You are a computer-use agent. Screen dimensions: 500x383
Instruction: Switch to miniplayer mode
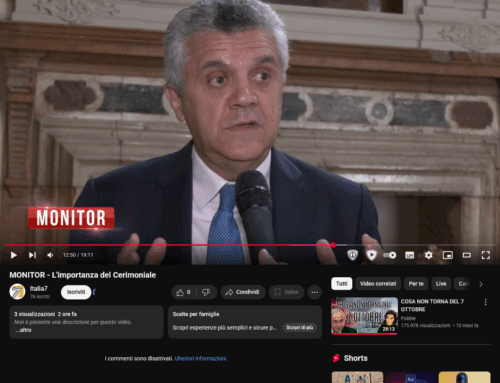click(x=448, y=255)
